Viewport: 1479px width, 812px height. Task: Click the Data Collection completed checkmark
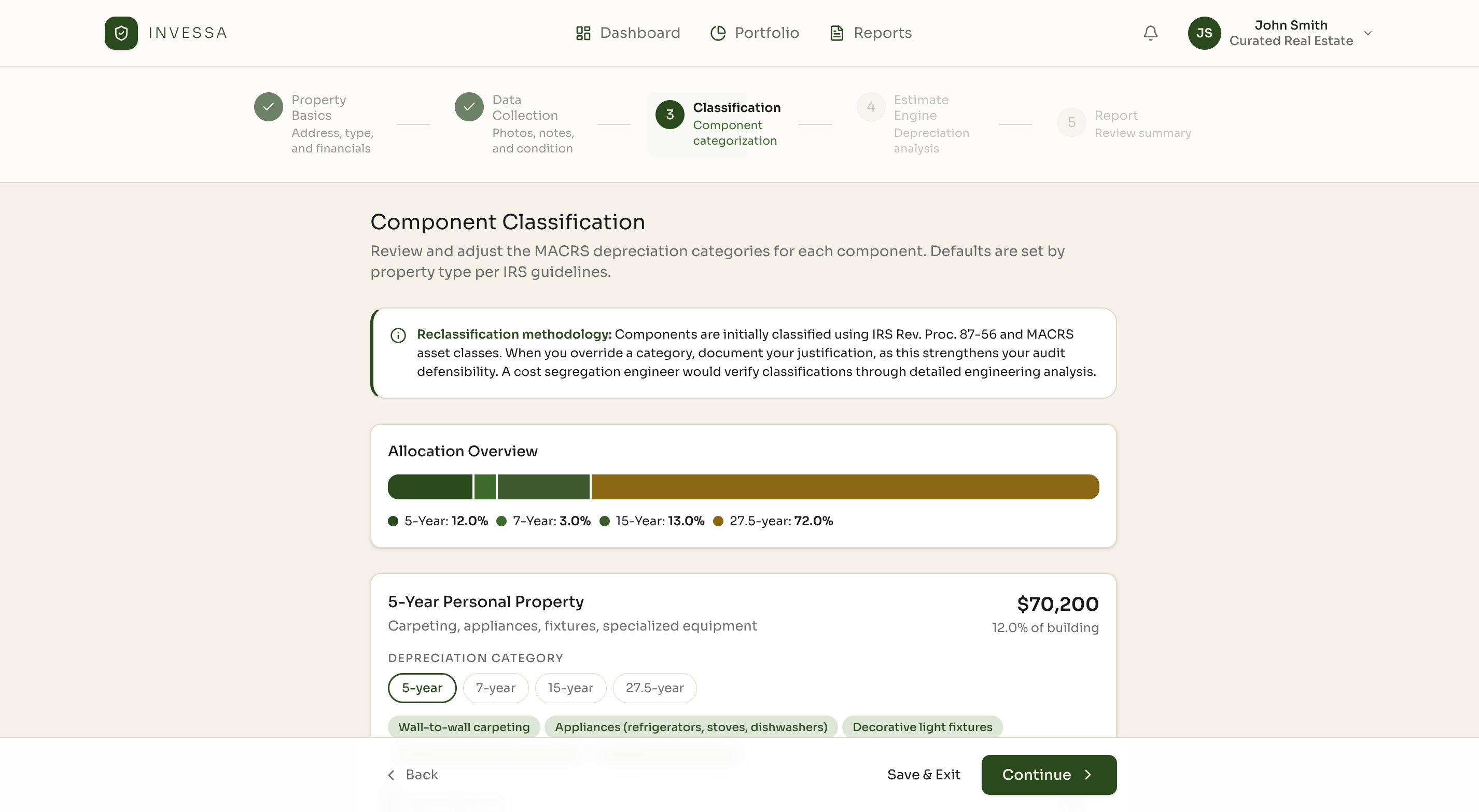[469, 107]
